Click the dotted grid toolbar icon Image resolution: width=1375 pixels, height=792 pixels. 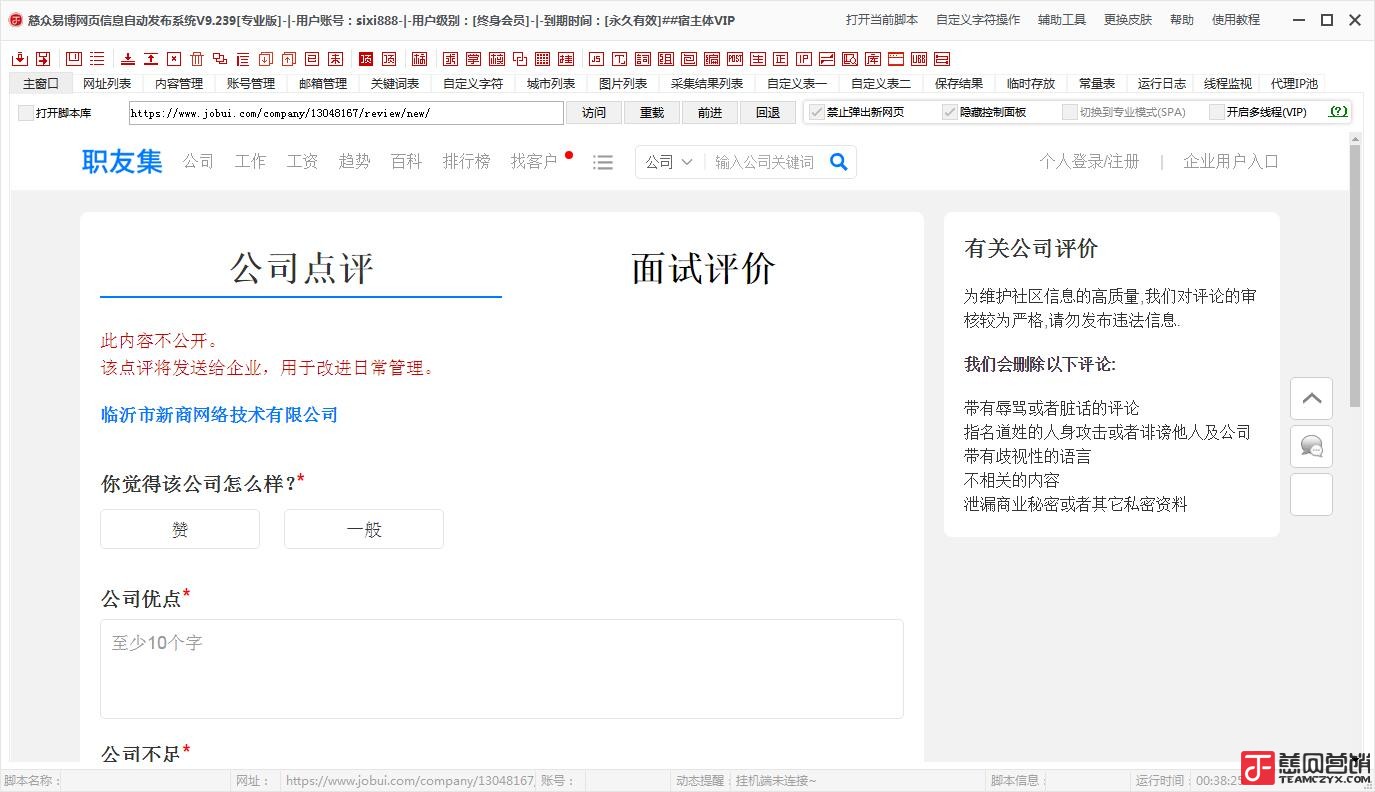coord(542,59)
